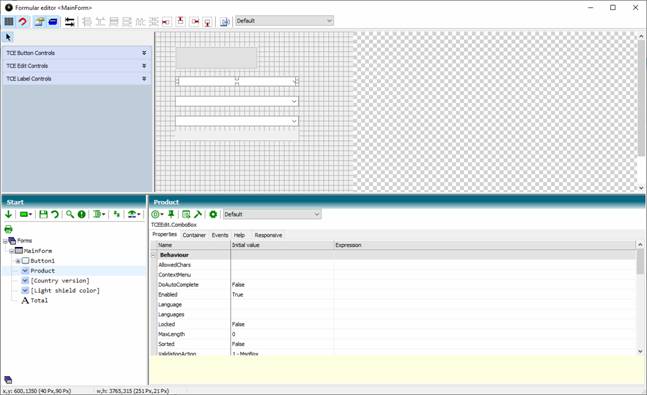Click the green hammer tool icon

[198, 214]
